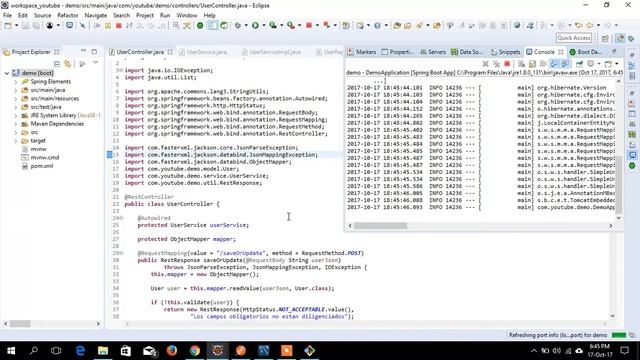Screen dimensions: 640x360
Task: Maximize the Project Explorer view
Action: (94, 51)
